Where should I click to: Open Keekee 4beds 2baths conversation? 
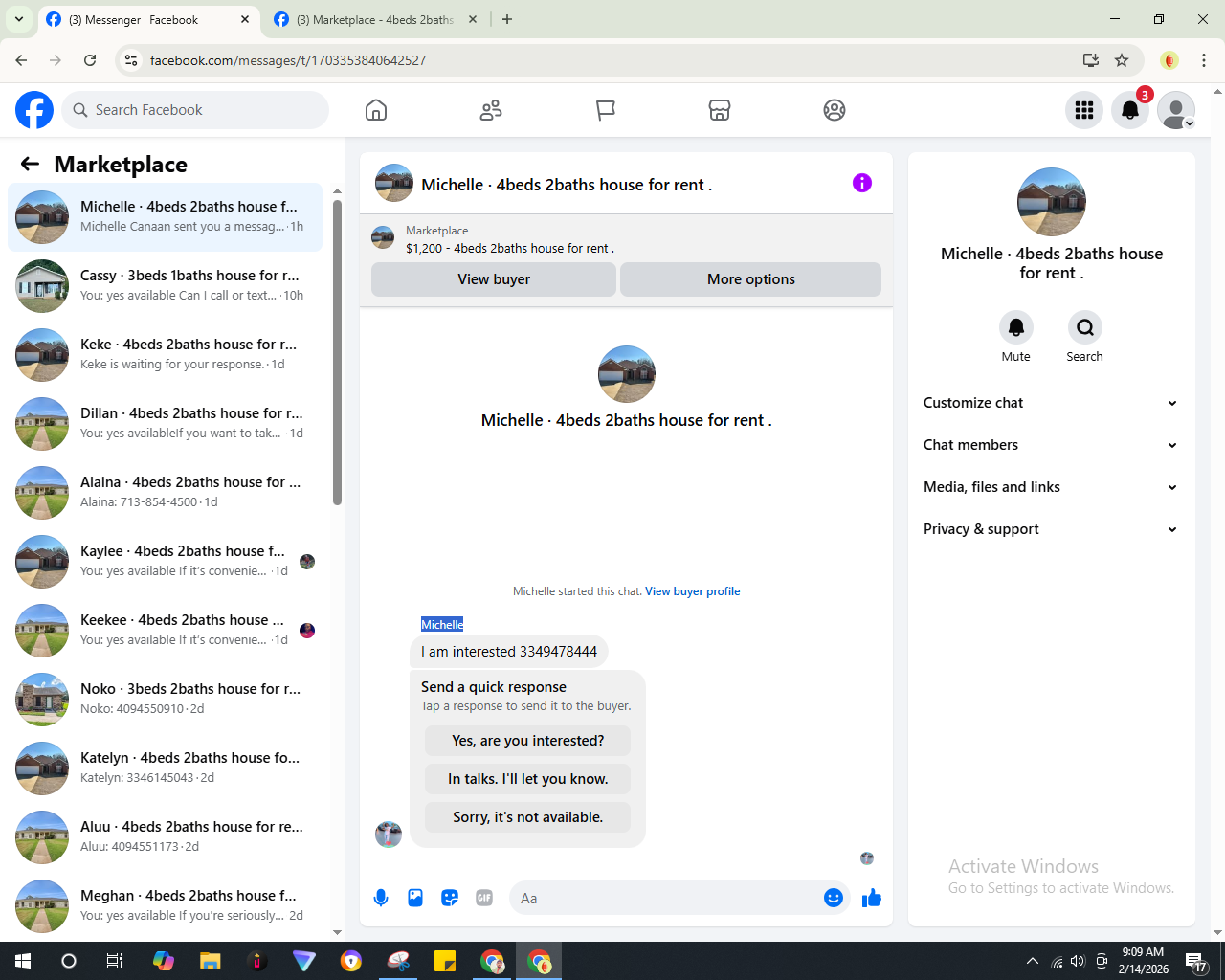(x=165, y=631)
